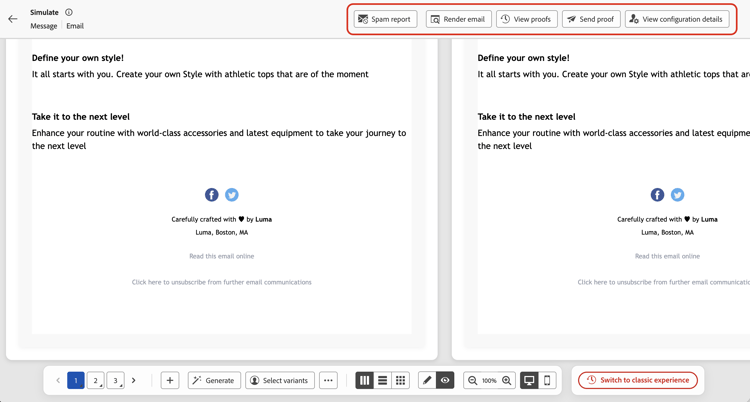Click the unsubscribe link in the left email preview

point(222,282)
